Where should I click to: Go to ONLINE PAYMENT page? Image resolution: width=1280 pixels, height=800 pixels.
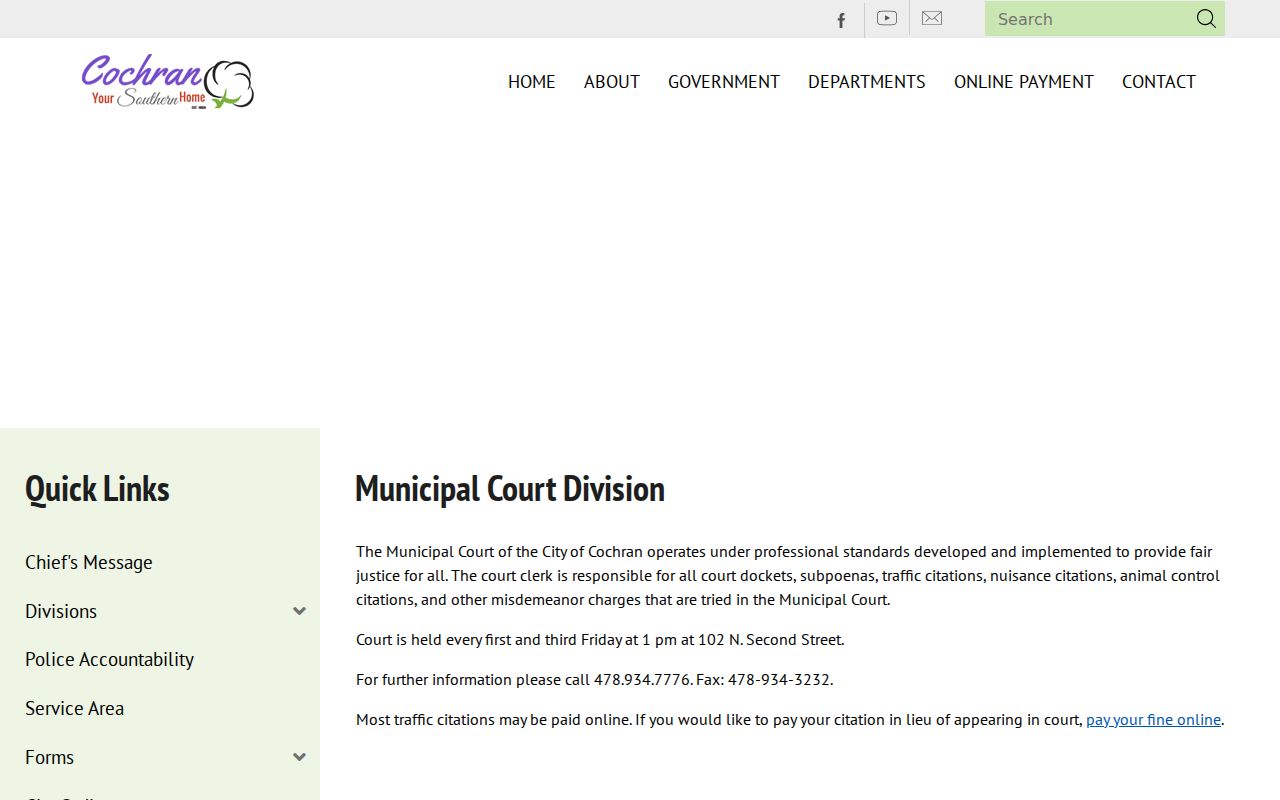(1024, 82)
